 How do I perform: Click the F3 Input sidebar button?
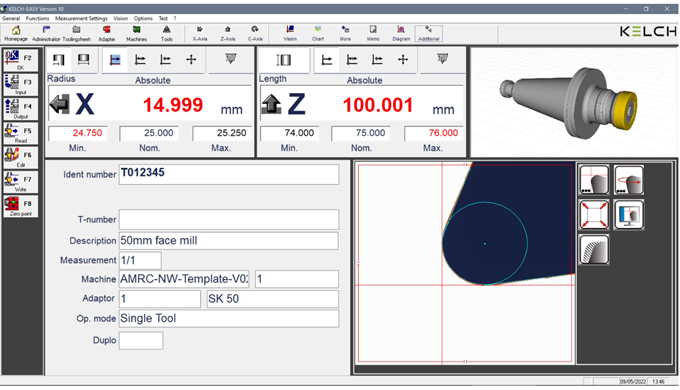click(x=20, y=84)
